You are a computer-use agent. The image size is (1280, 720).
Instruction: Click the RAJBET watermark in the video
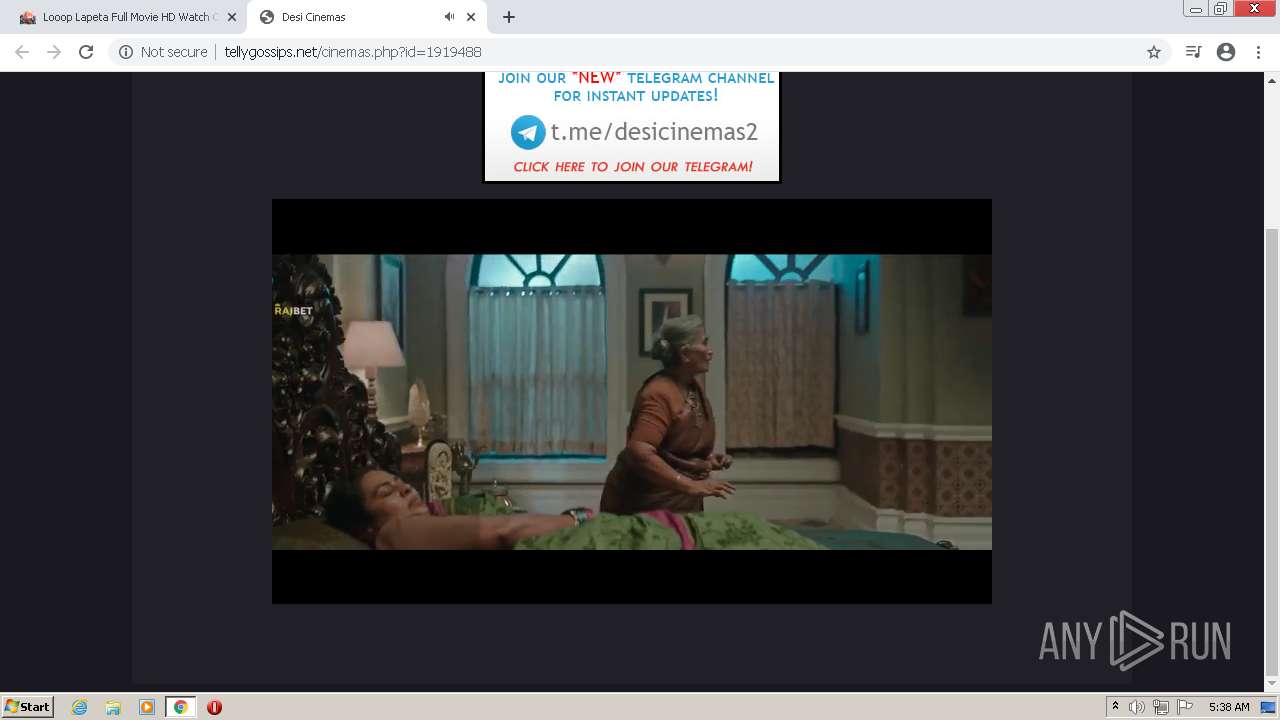pyautogui.click(x=293, y=311)
